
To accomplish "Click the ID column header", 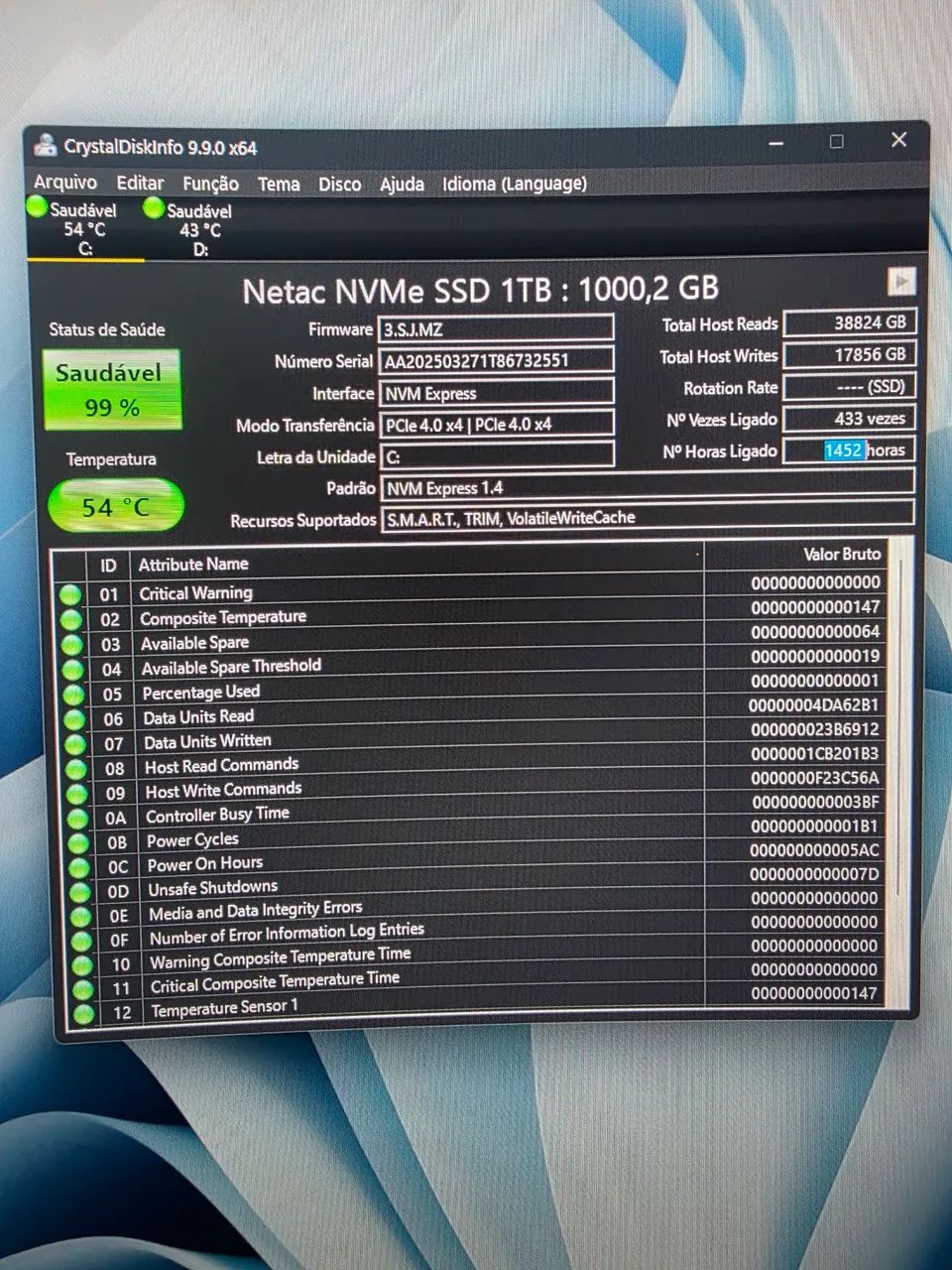I will tap(108, 566).
